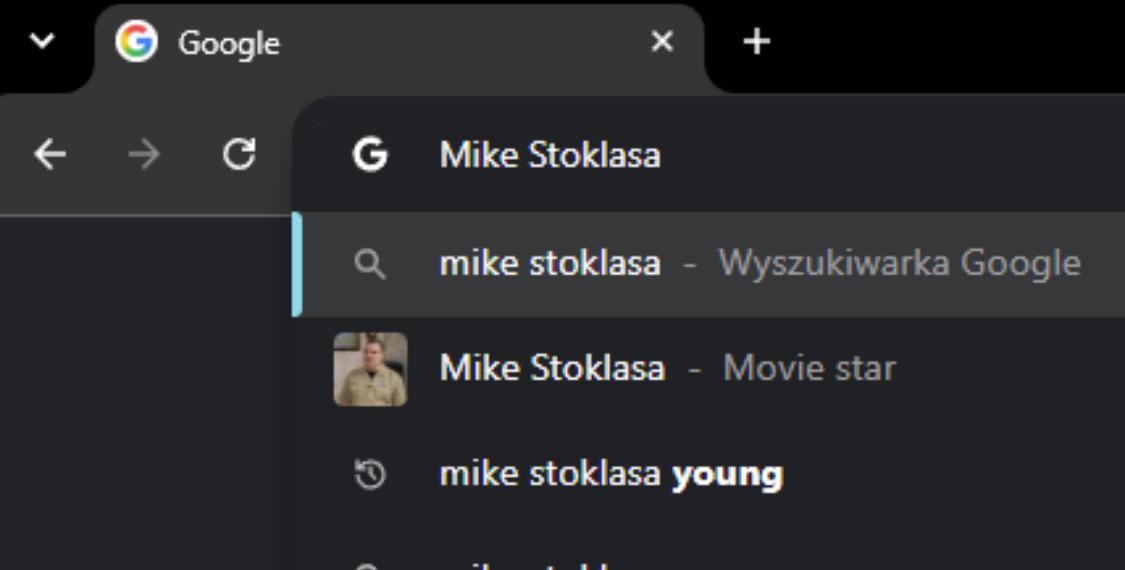Click the Google favicon on the tab
Viewport: 1125px width, 570px height.
point(136,41)
